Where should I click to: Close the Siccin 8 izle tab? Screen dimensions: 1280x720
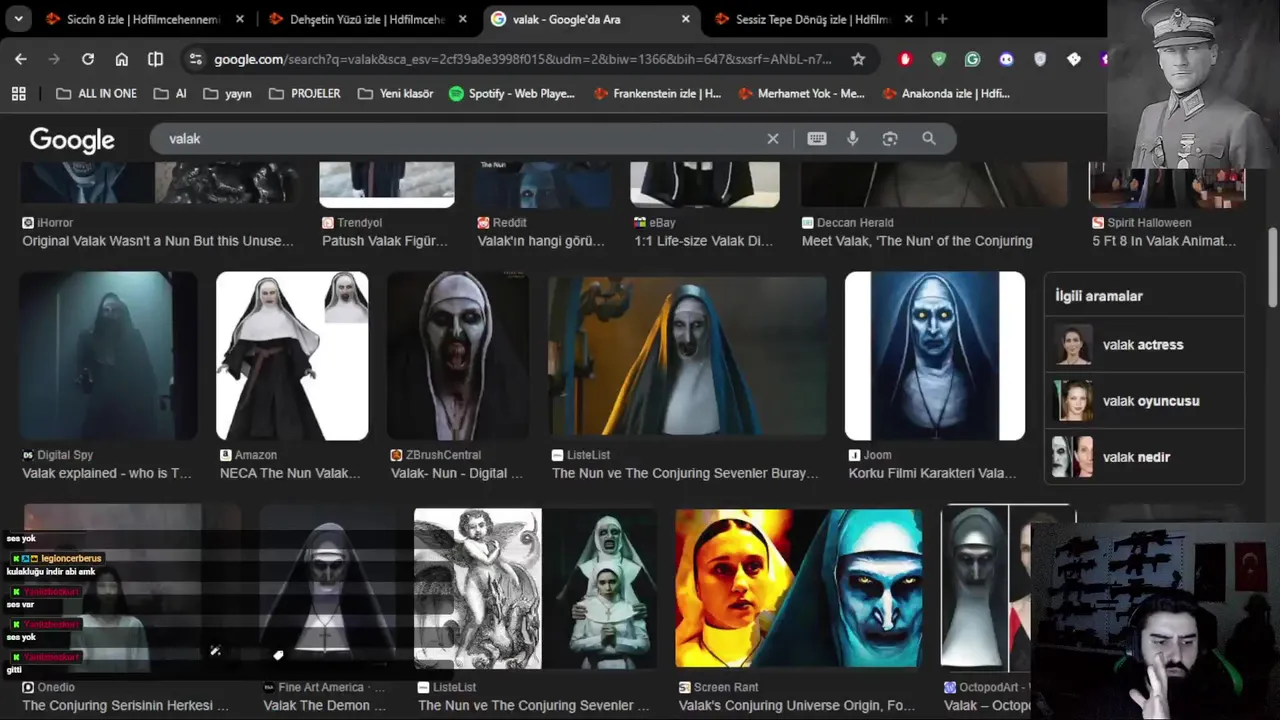click(240, 19)
